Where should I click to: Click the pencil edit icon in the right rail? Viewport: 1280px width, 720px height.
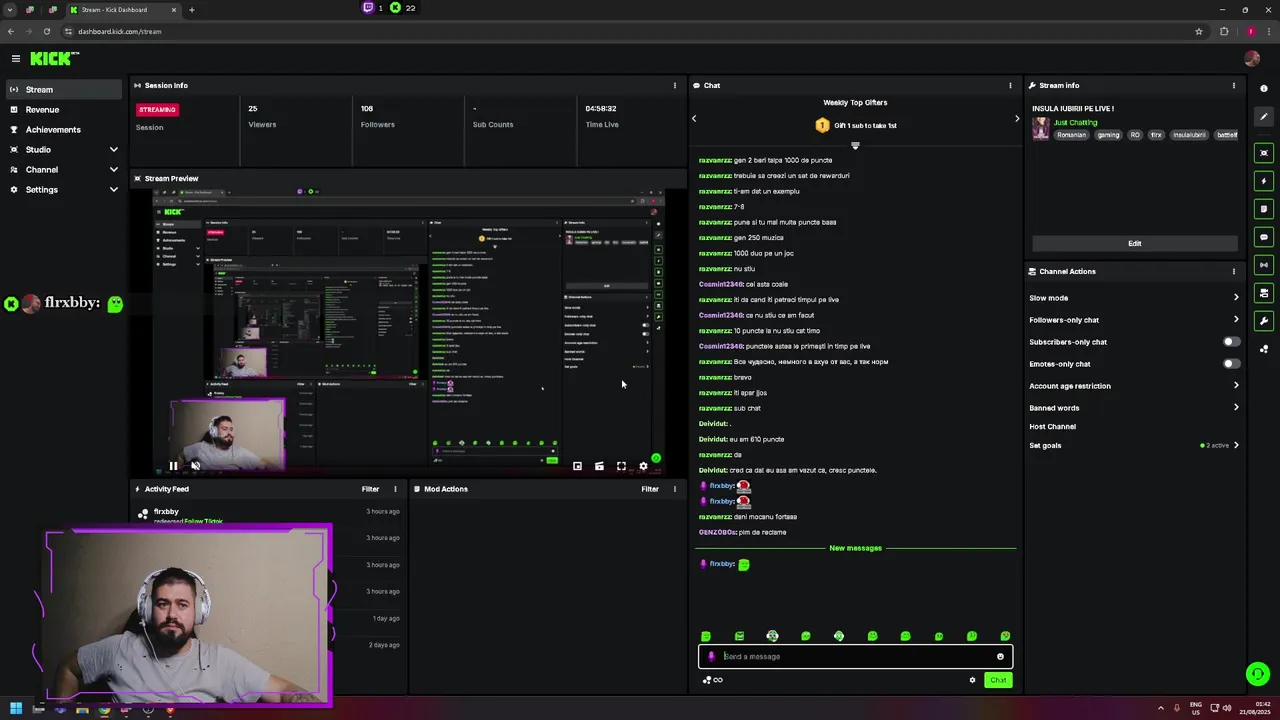(1264, 117)
